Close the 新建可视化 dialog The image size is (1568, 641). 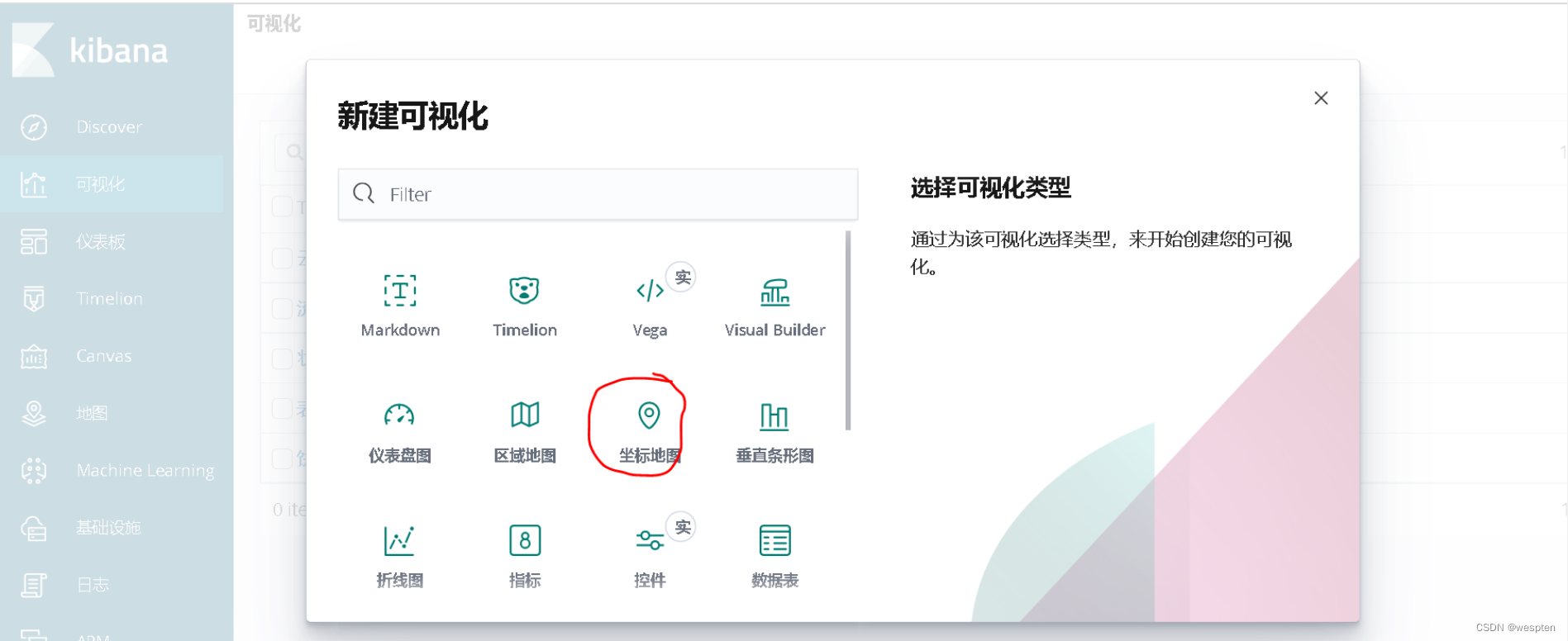click(x=1321, y=98)
